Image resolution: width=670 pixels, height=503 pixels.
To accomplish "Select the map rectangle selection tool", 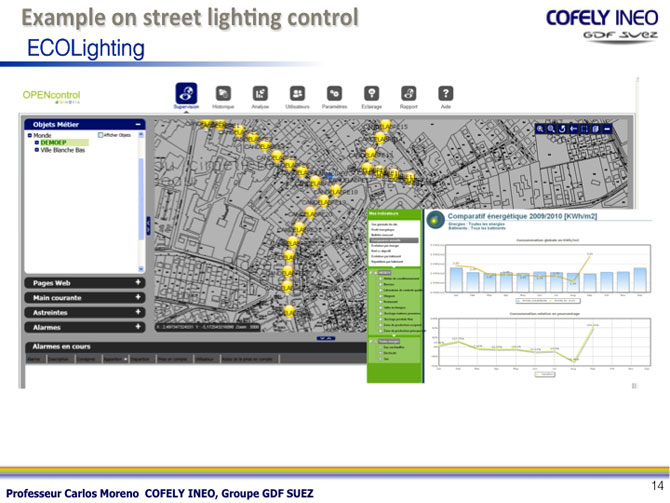I will click(x=585, y=129).
